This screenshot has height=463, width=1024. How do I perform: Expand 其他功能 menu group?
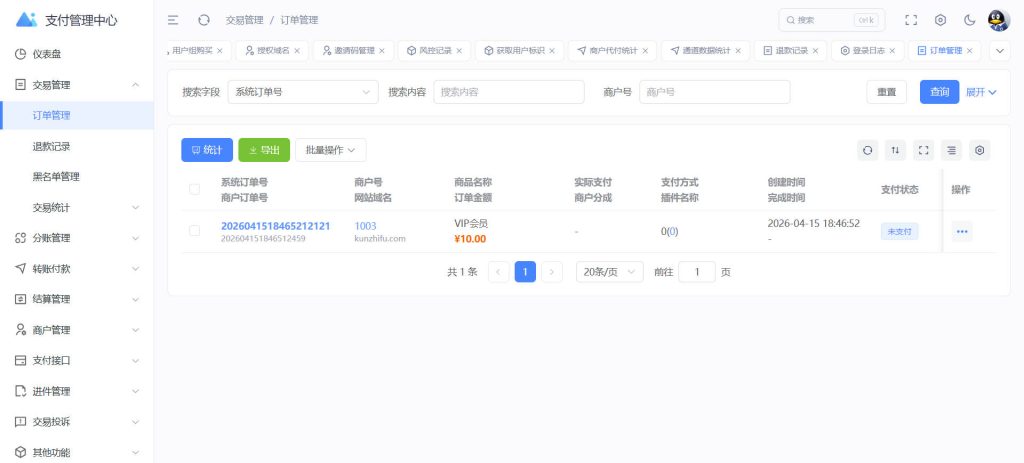click(x=77, y=452)
